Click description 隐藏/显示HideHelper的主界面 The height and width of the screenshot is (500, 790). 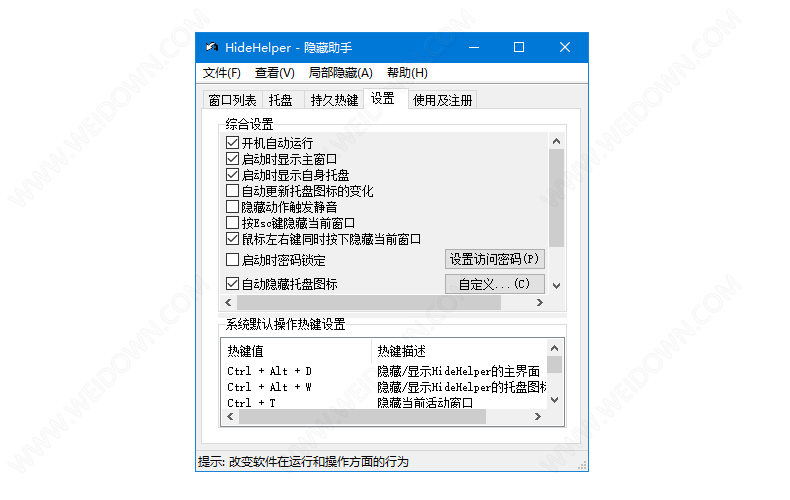[x=458, y=371]
